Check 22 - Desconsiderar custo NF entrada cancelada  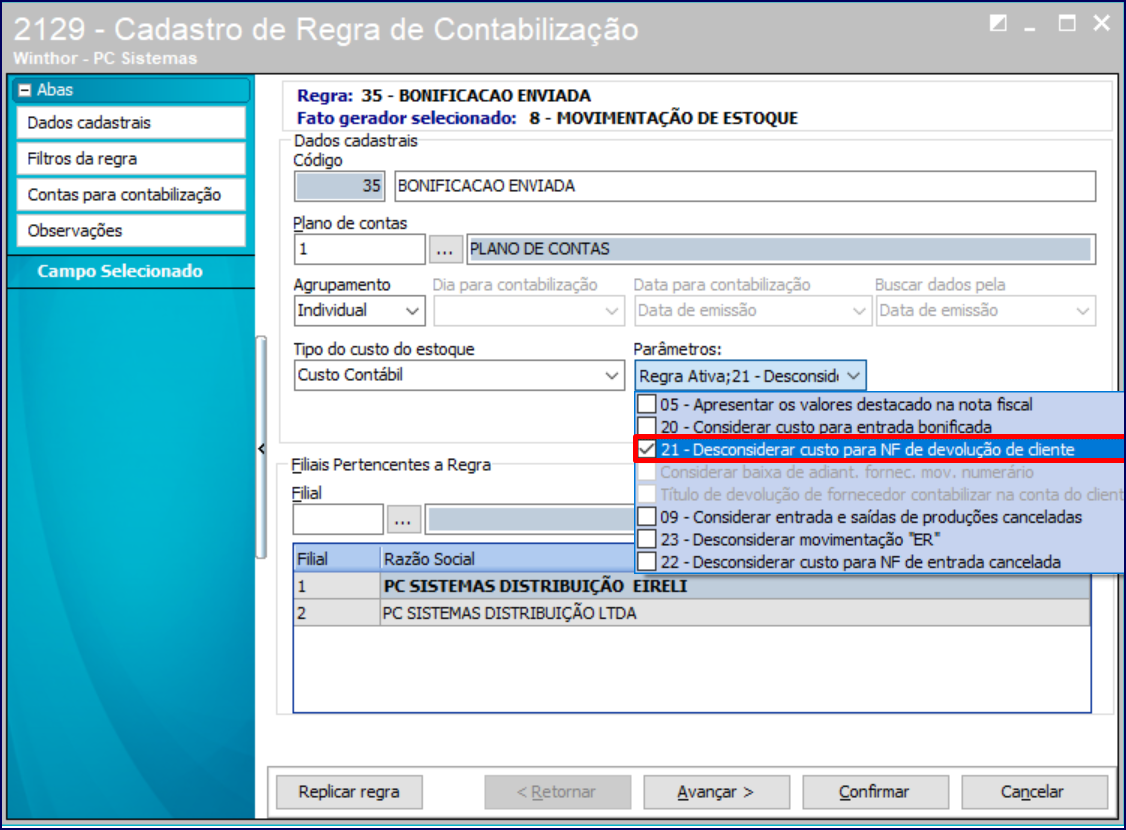(x=647, y=561)
